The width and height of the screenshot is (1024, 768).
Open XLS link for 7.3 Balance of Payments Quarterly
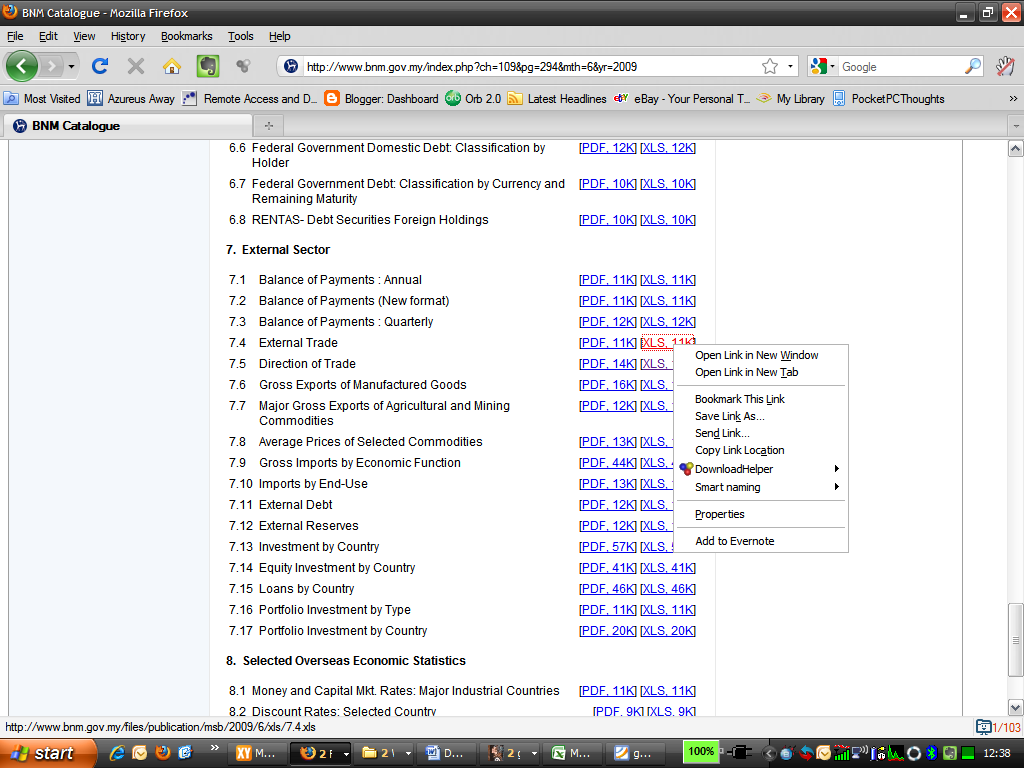point(667,321)
